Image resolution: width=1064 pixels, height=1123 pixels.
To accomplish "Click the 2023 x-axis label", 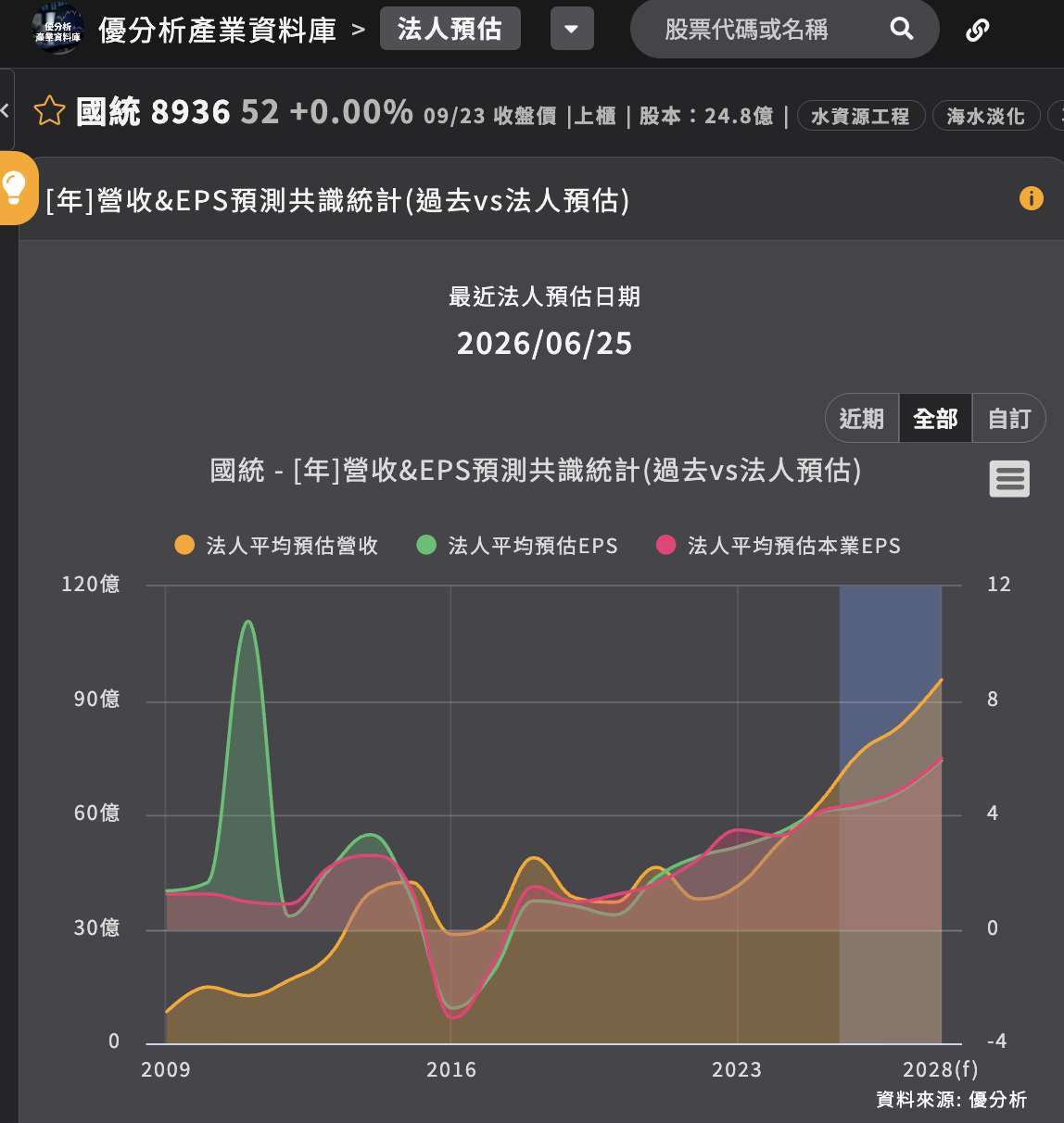I will coord(737,1069).
